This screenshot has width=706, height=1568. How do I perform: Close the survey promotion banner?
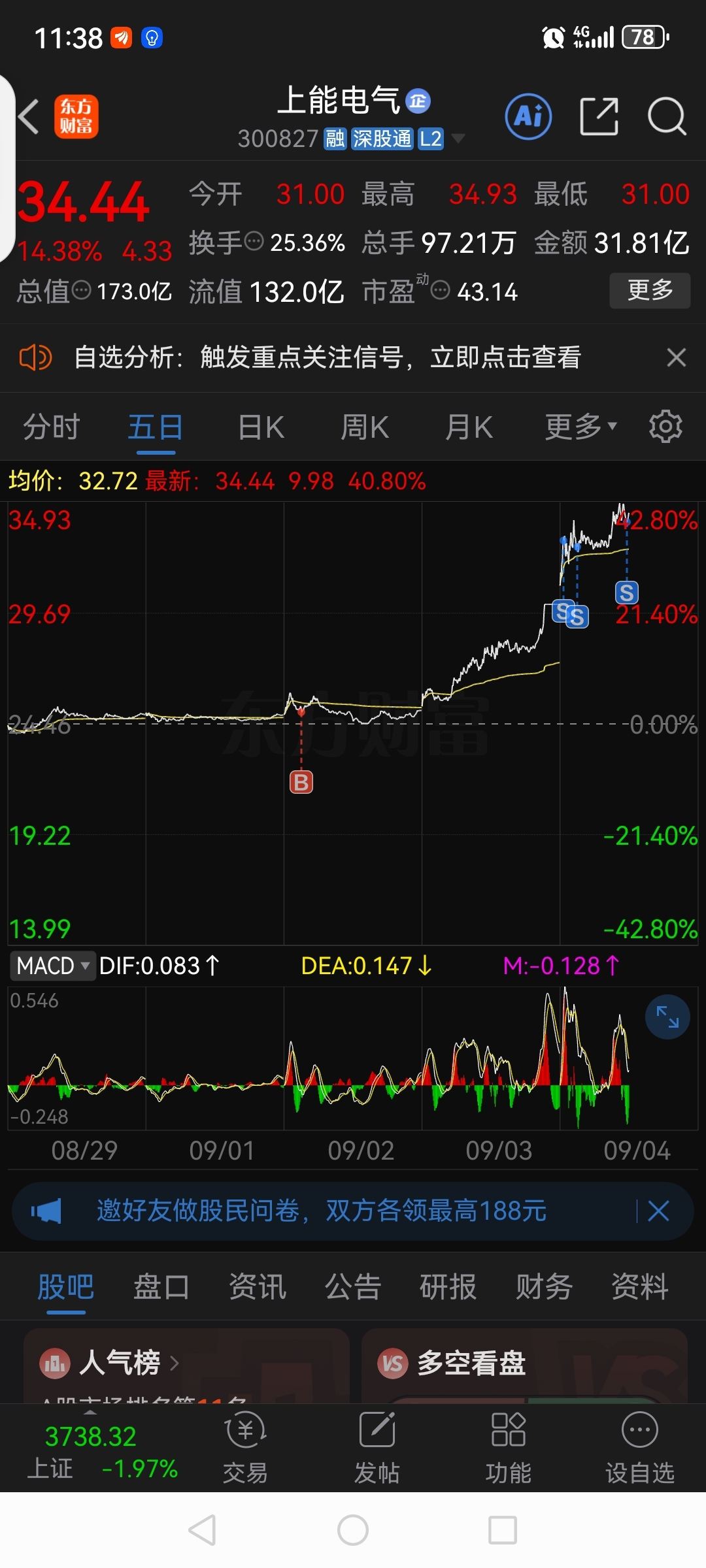(658, 1211)
